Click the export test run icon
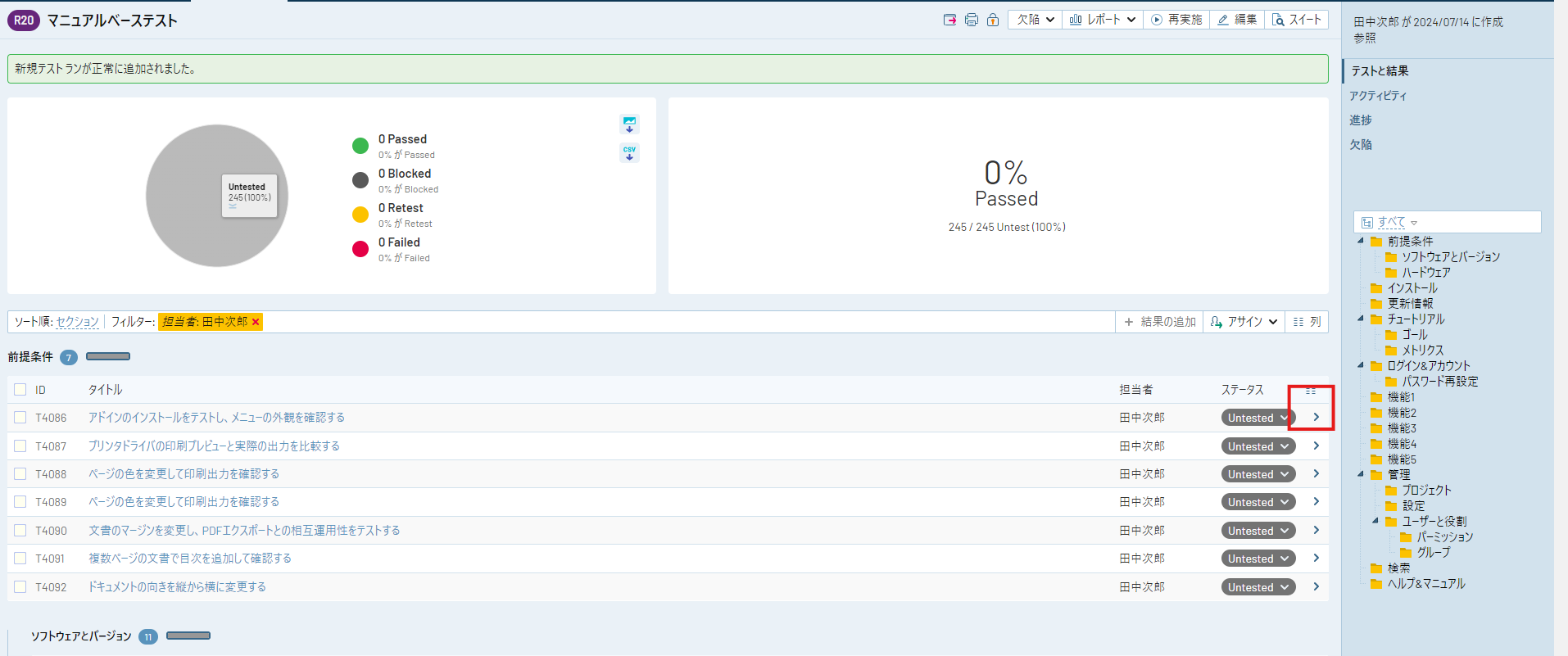The image size is (1568, 656). click(950, 20)
